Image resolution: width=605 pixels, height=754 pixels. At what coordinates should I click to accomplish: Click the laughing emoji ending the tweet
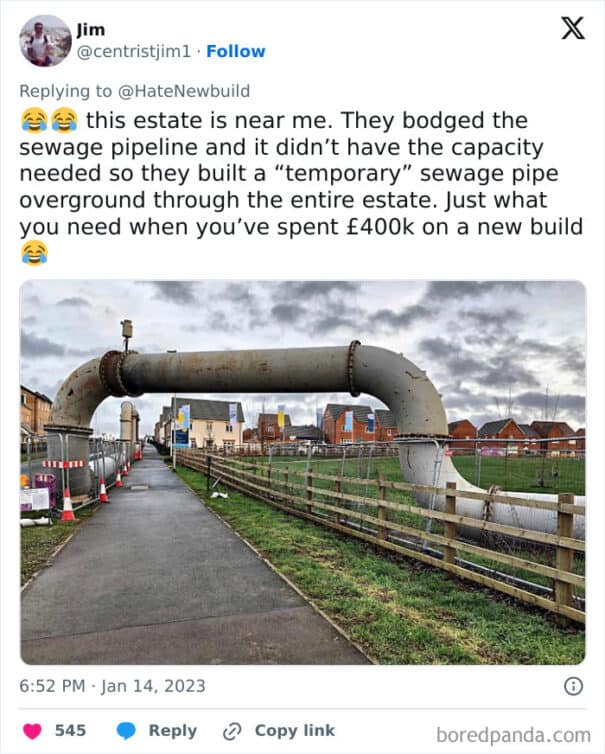(x=35, y=253)
